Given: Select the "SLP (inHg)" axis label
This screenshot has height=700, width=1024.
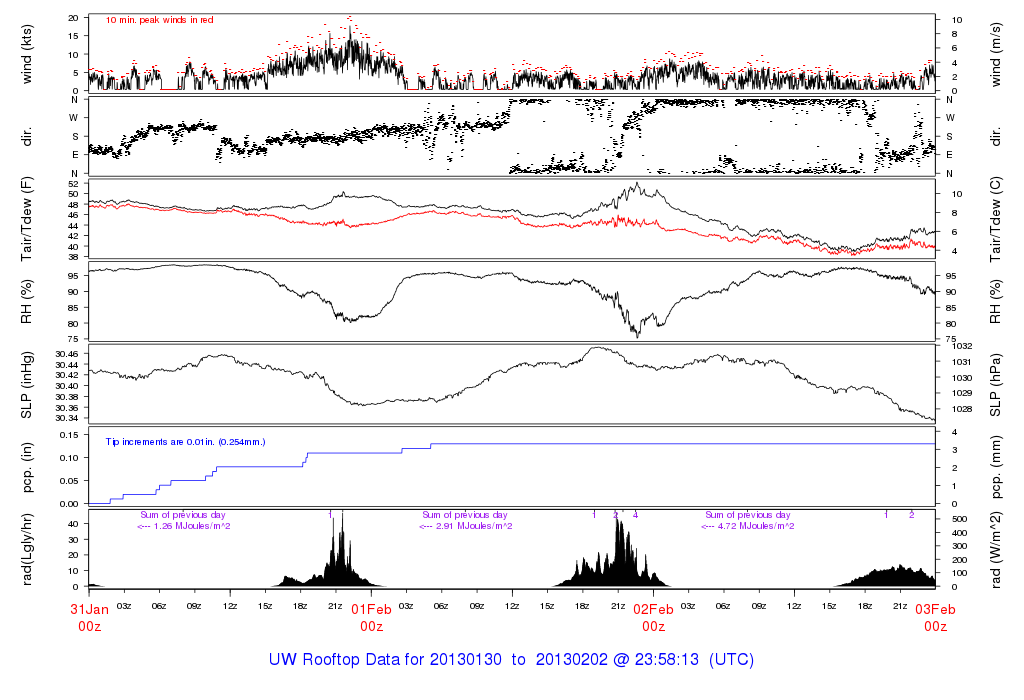Looking at the screenshot, I should tap(27, 385).
